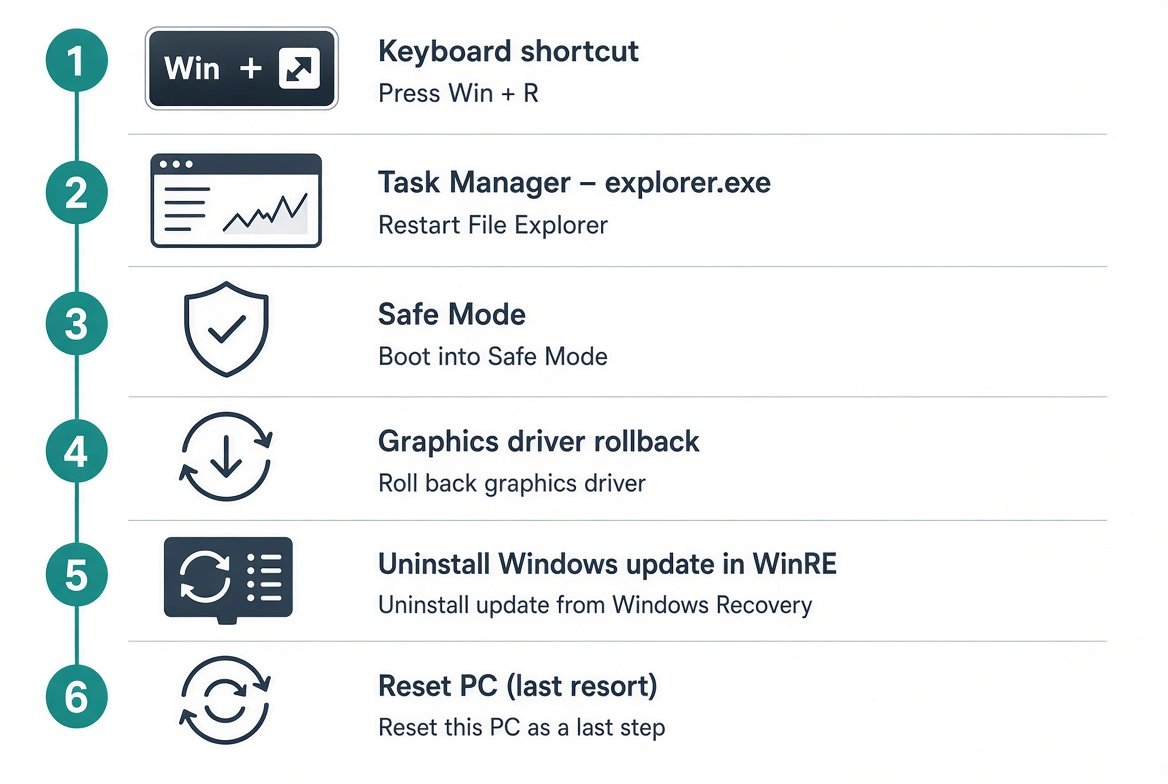The height and width of the screenshot is (784, 1168).
Task: Select step number 1 circle
Action: pos(77,60)
